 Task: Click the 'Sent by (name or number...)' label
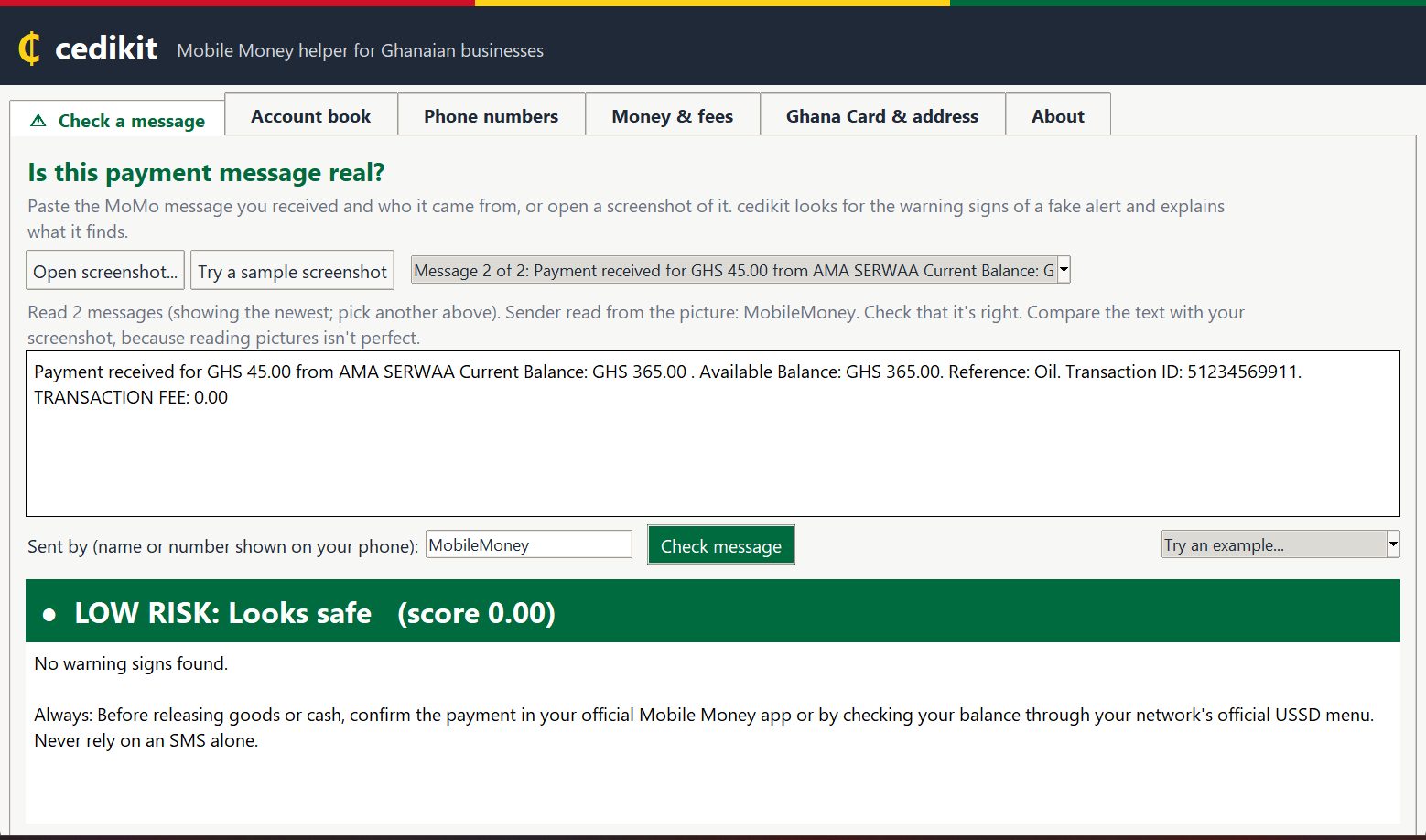click(x=222, y=546)
